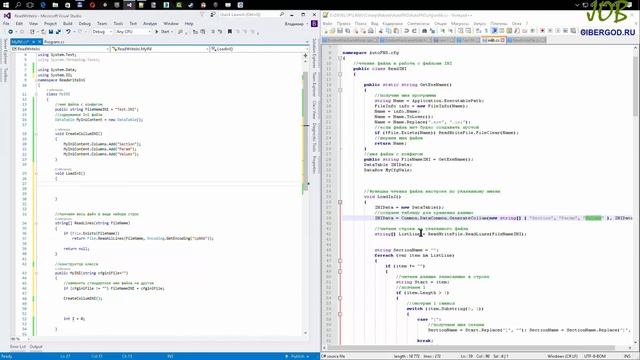This screenshot has height=360, width=640.
Task: Collapse the class MyINI outline region
Action: coord(36,94)
